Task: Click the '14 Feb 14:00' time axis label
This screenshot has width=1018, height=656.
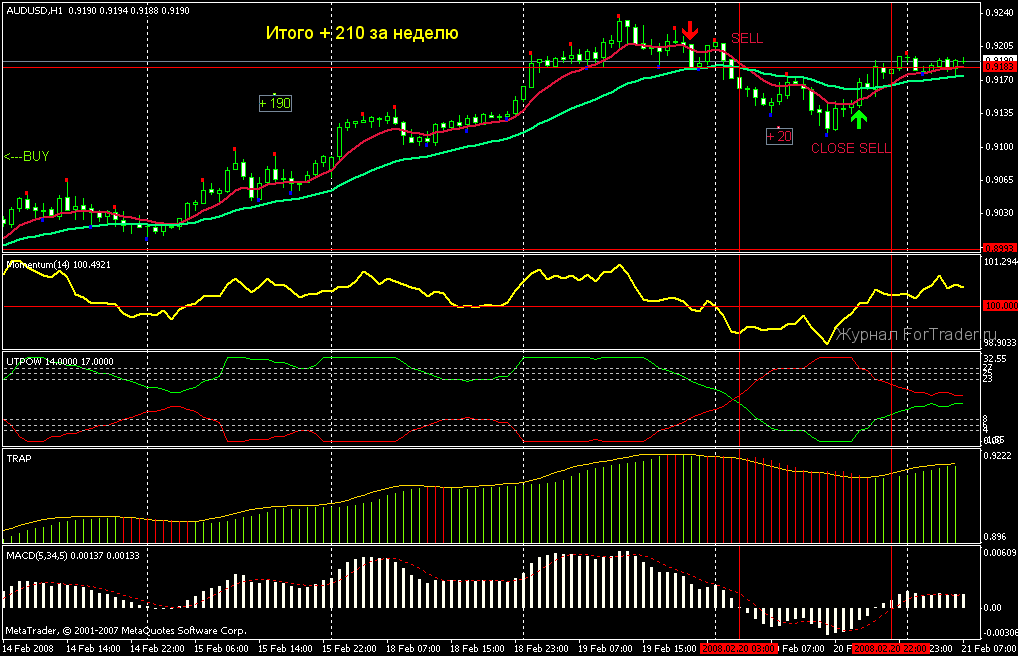Action: (x=93, y=648)
